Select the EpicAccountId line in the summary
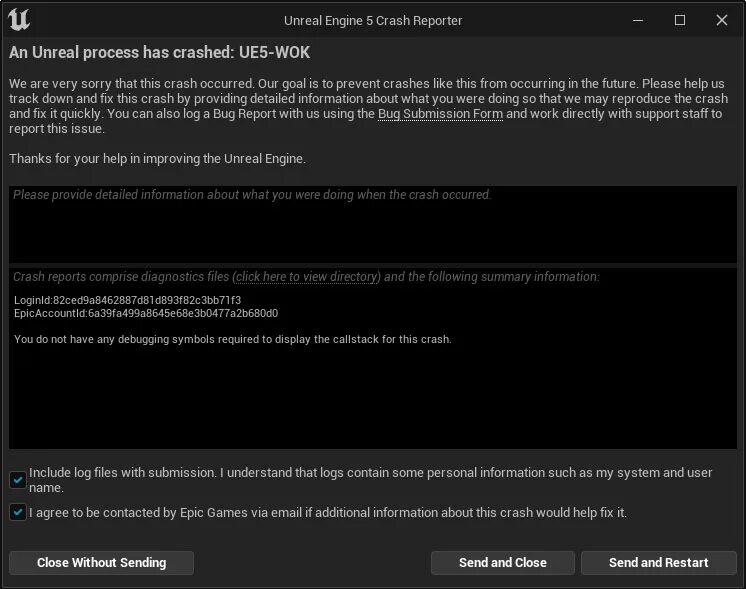Image resolution: width=746 pixels, height=589 pixels. (146, 314)
